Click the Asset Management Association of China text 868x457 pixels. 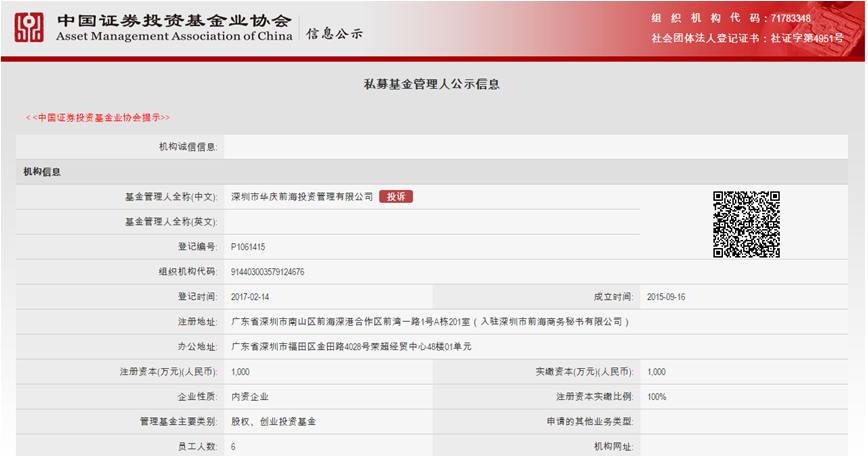174,36
